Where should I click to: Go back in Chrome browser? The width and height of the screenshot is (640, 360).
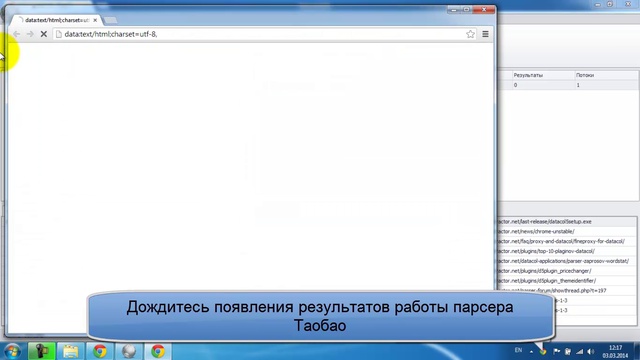(x=17, y=34)
